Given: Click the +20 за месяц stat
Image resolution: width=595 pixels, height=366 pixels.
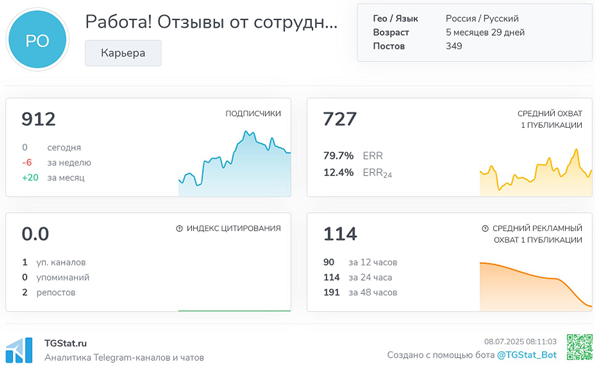Looking at the screenshot, I should [x=53, y=178].
